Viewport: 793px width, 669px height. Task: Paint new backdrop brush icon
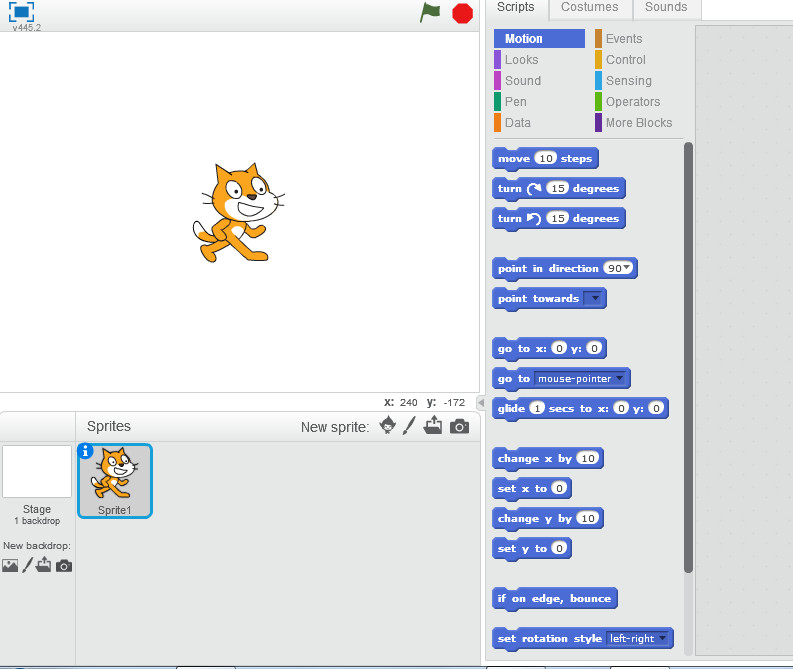27,565
